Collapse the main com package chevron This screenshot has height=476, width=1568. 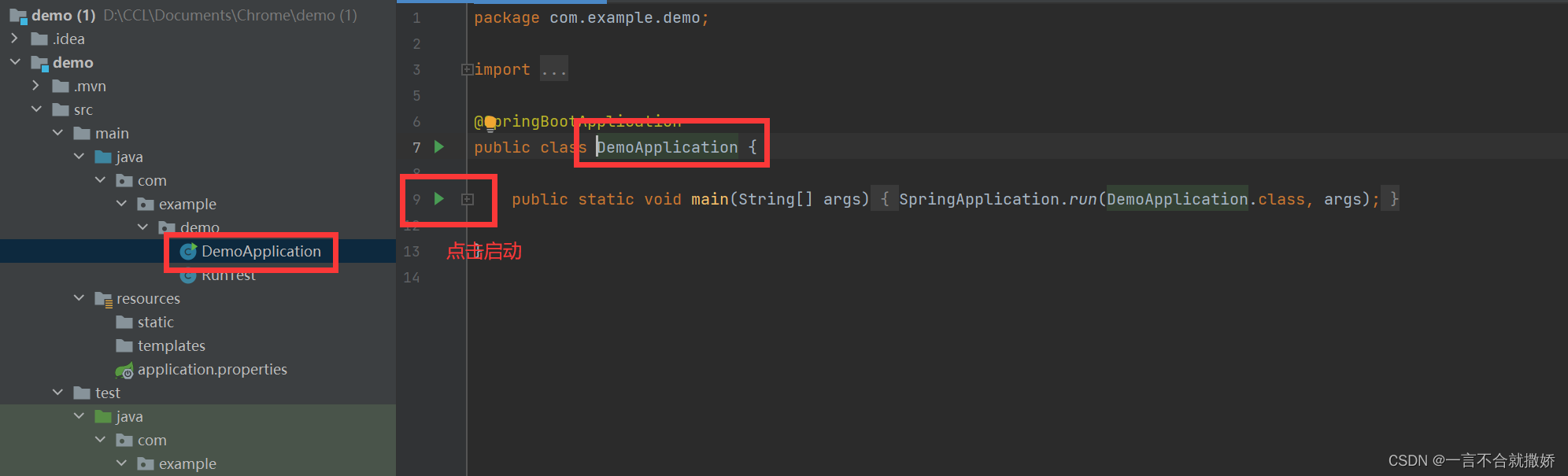tap(100, 179)
